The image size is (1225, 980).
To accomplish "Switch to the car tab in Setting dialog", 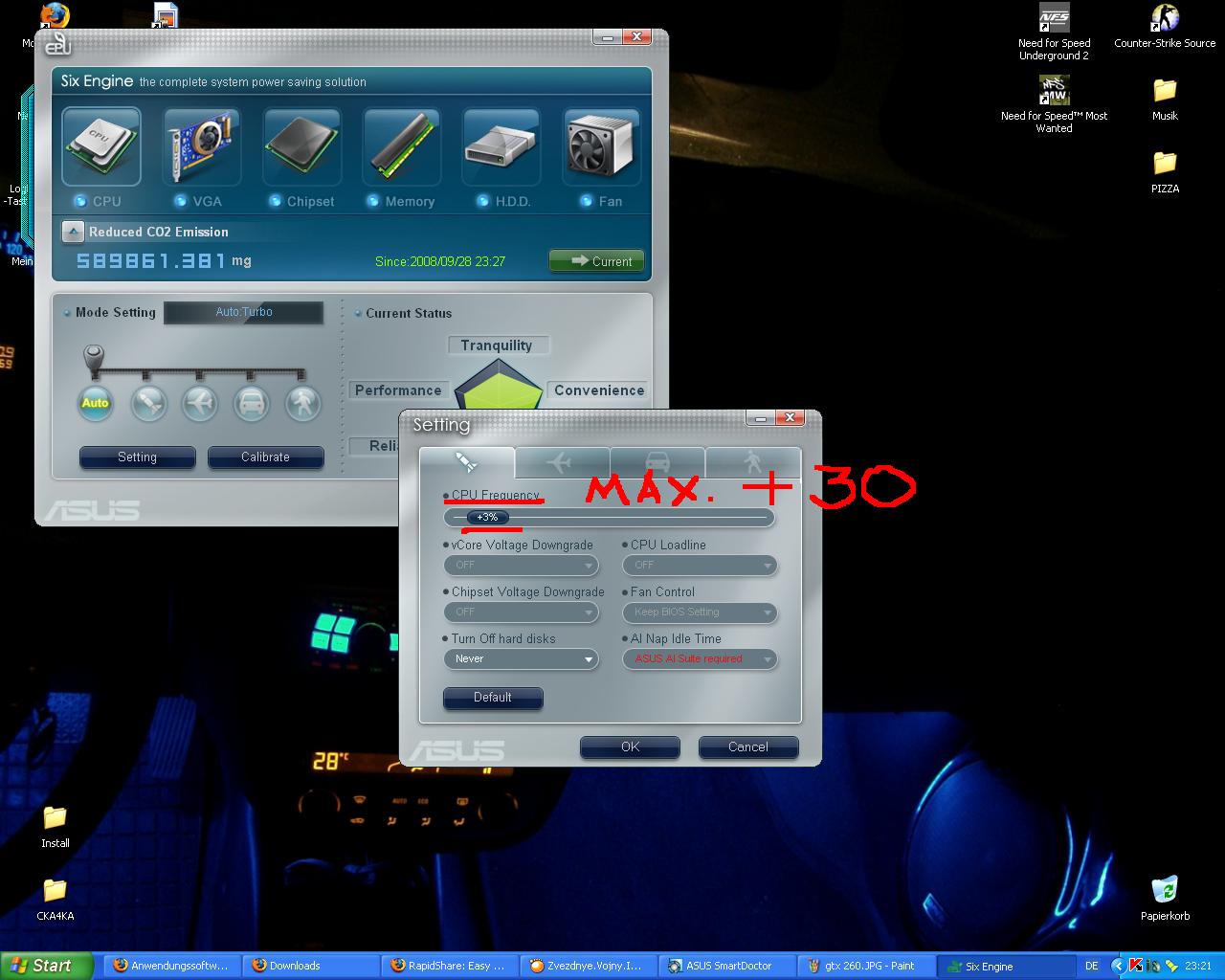I will 657,463.
